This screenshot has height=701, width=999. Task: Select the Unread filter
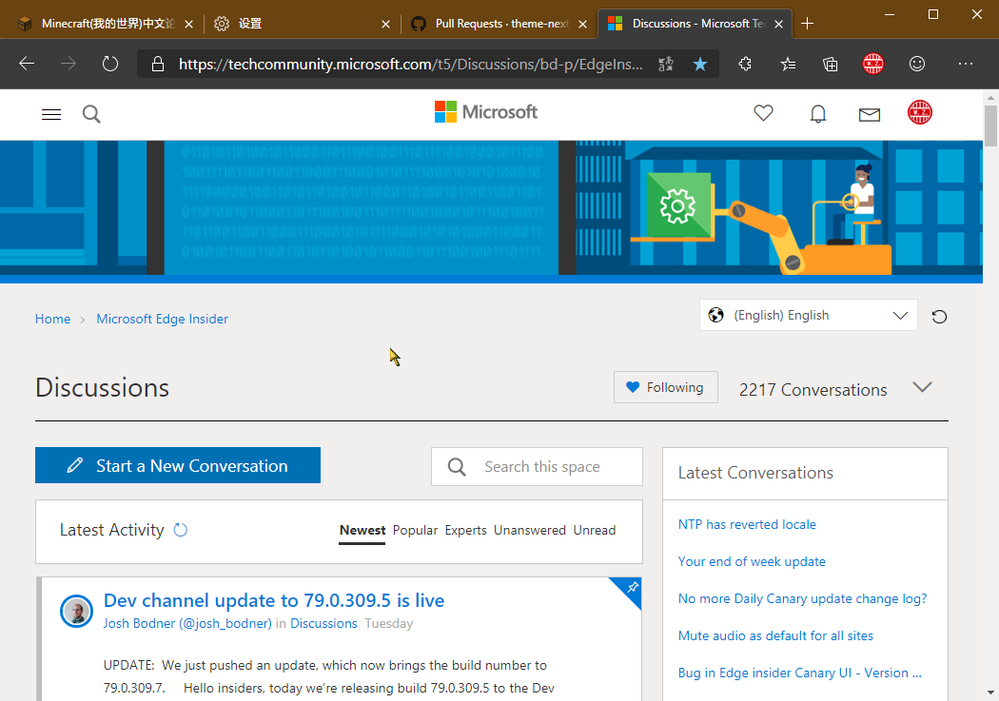594,530
